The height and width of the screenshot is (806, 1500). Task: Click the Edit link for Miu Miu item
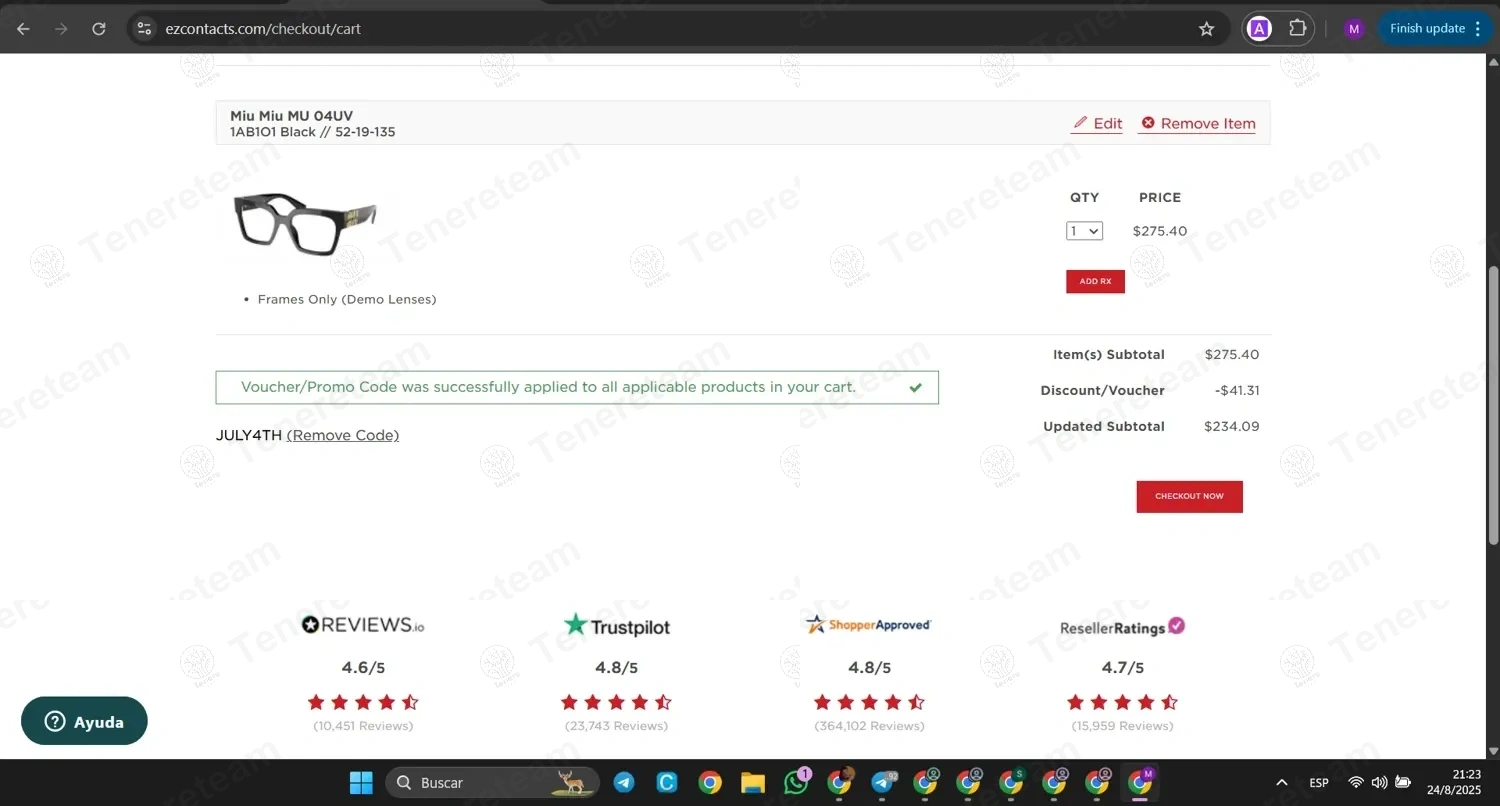pos(1097,124)
